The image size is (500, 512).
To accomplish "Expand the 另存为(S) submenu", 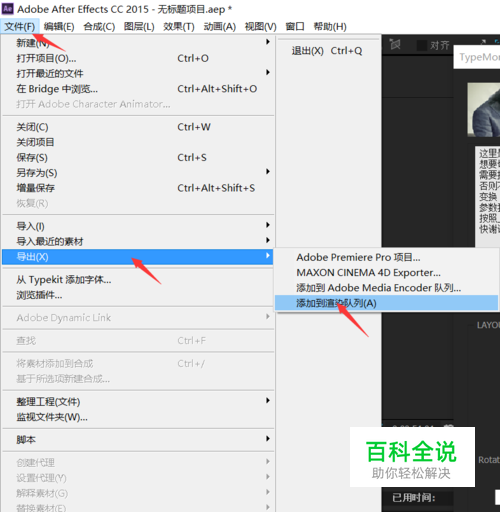I will (138, 173).
